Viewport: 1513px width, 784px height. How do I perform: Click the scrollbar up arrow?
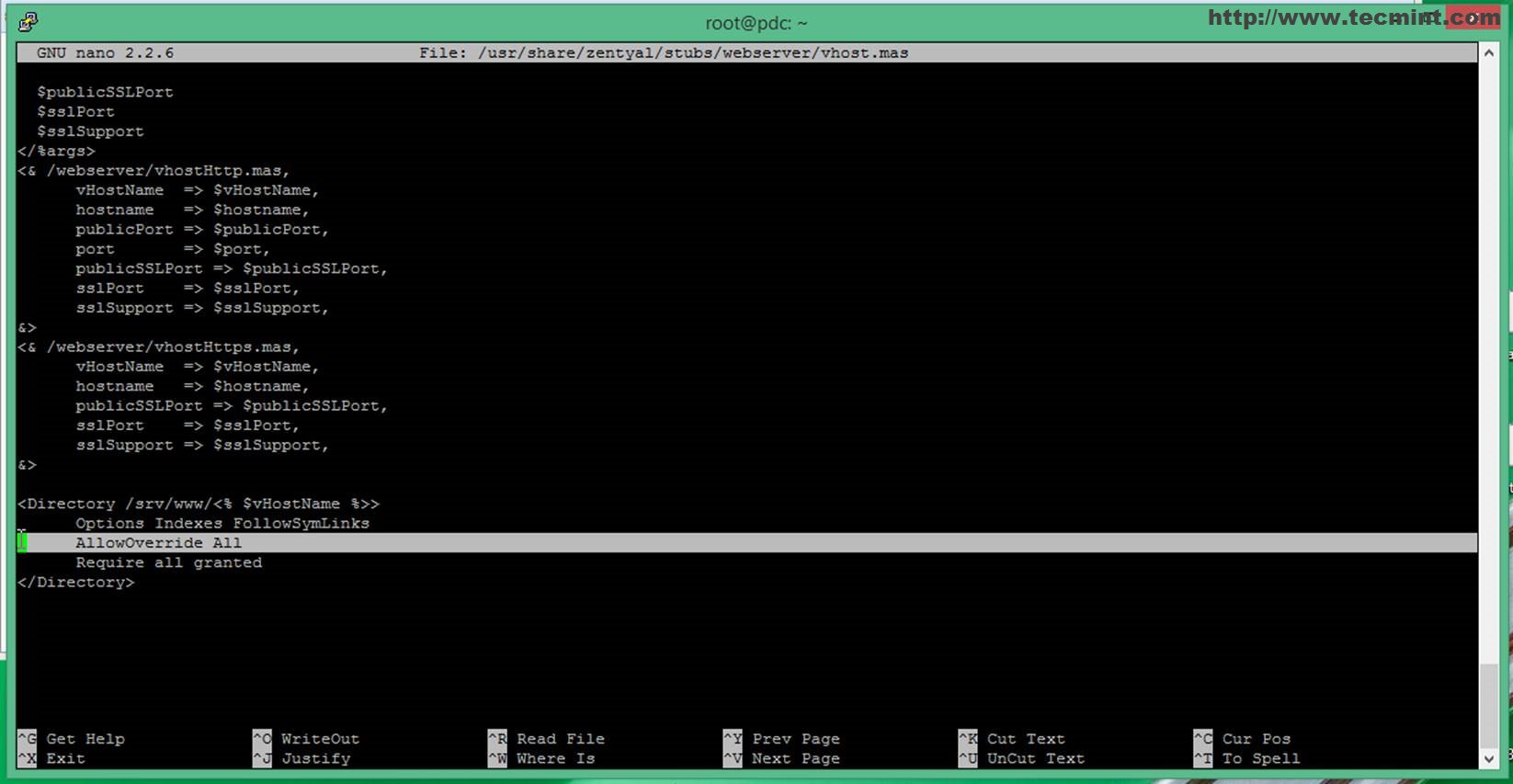point(1488,53)
